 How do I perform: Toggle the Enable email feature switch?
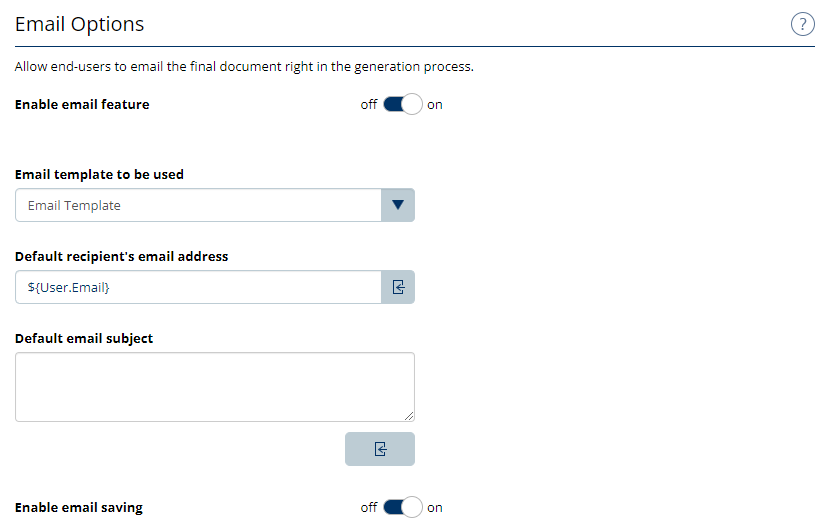coord(403,104)
